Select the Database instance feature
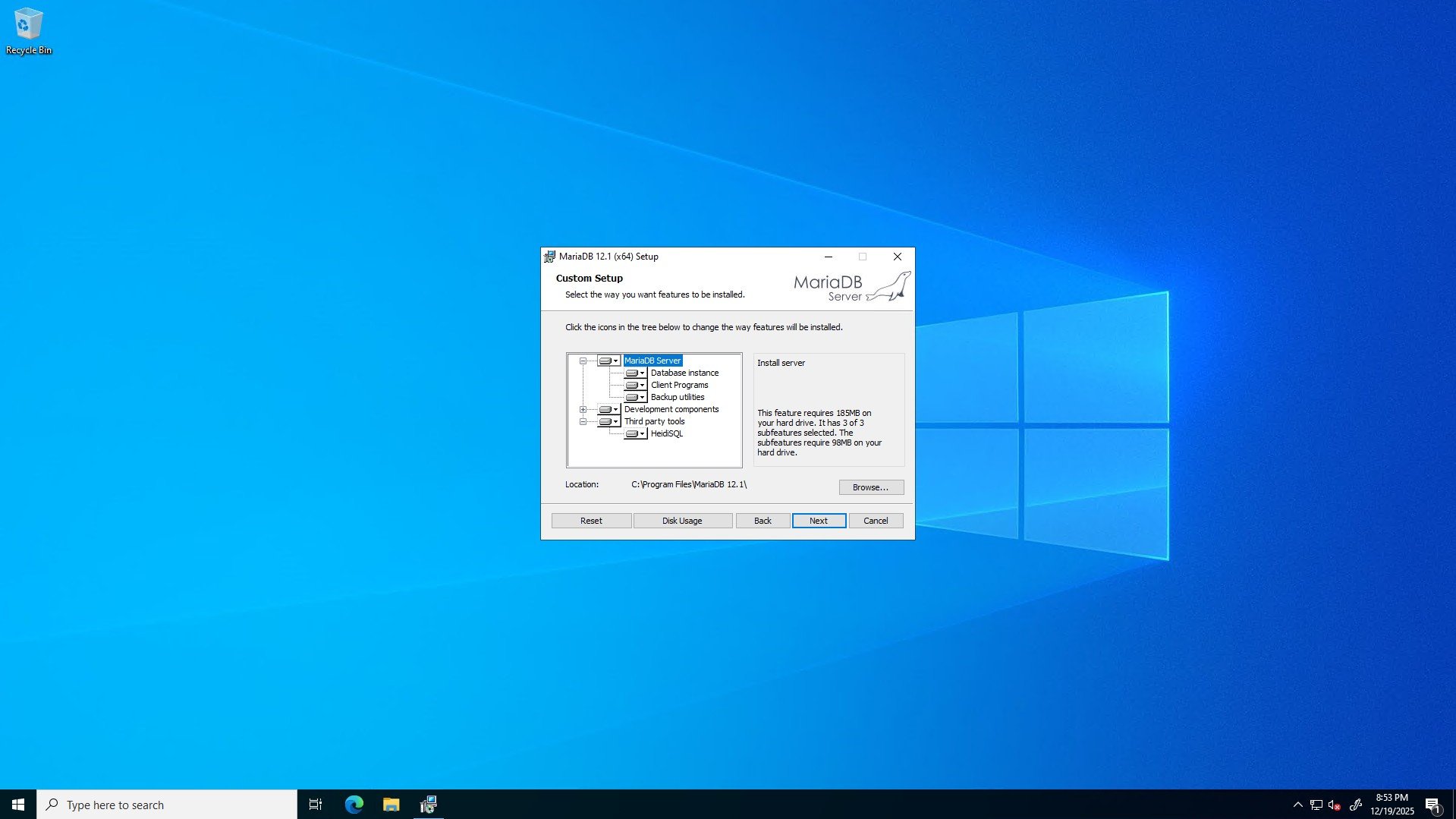The width and height of the screenshot is (1456, 819). click(x=684, y=373)
